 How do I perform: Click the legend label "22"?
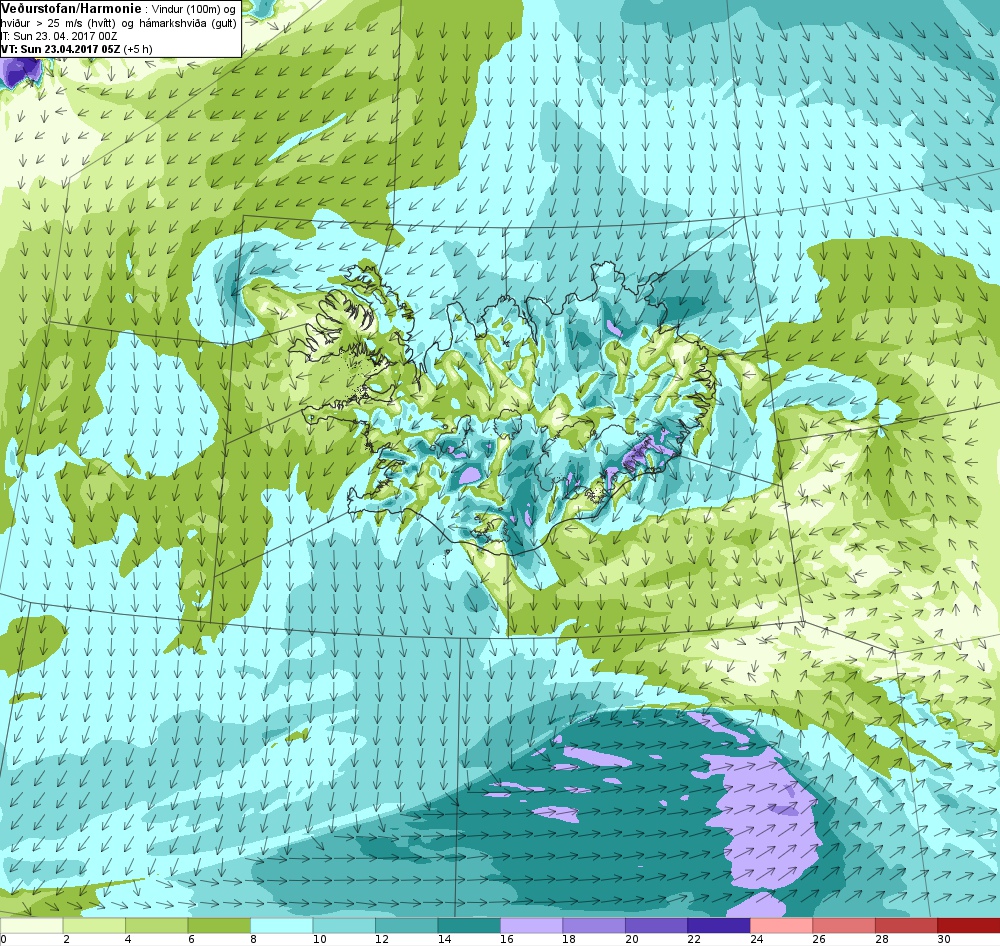(695, 939)
